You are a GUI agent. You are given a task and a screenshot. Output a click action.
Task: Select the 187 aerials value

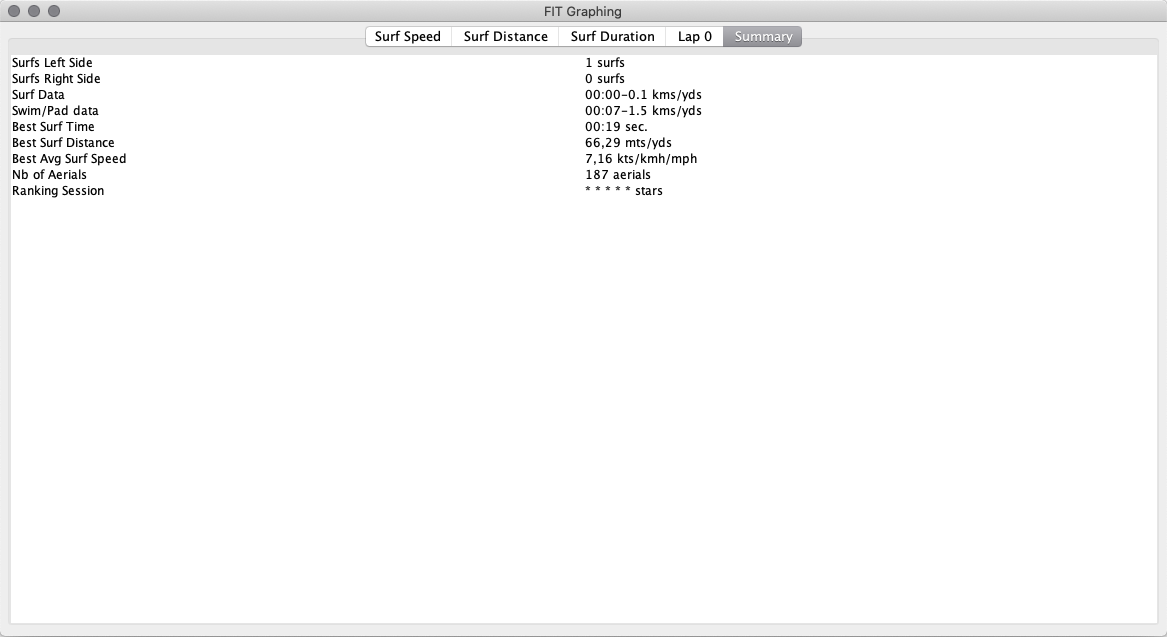pos(617,175)
